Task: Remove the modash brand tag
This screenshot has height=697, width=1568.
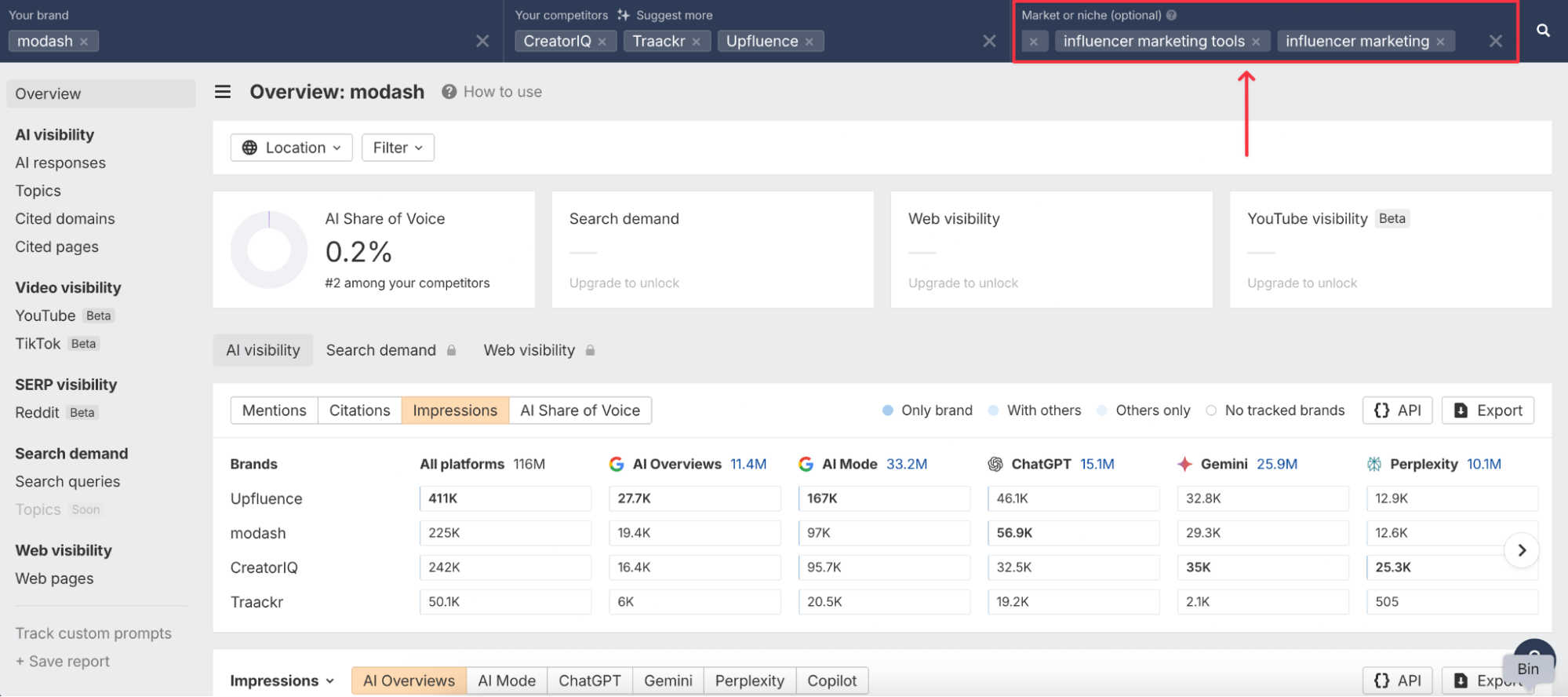Action: tap(84, 42)
